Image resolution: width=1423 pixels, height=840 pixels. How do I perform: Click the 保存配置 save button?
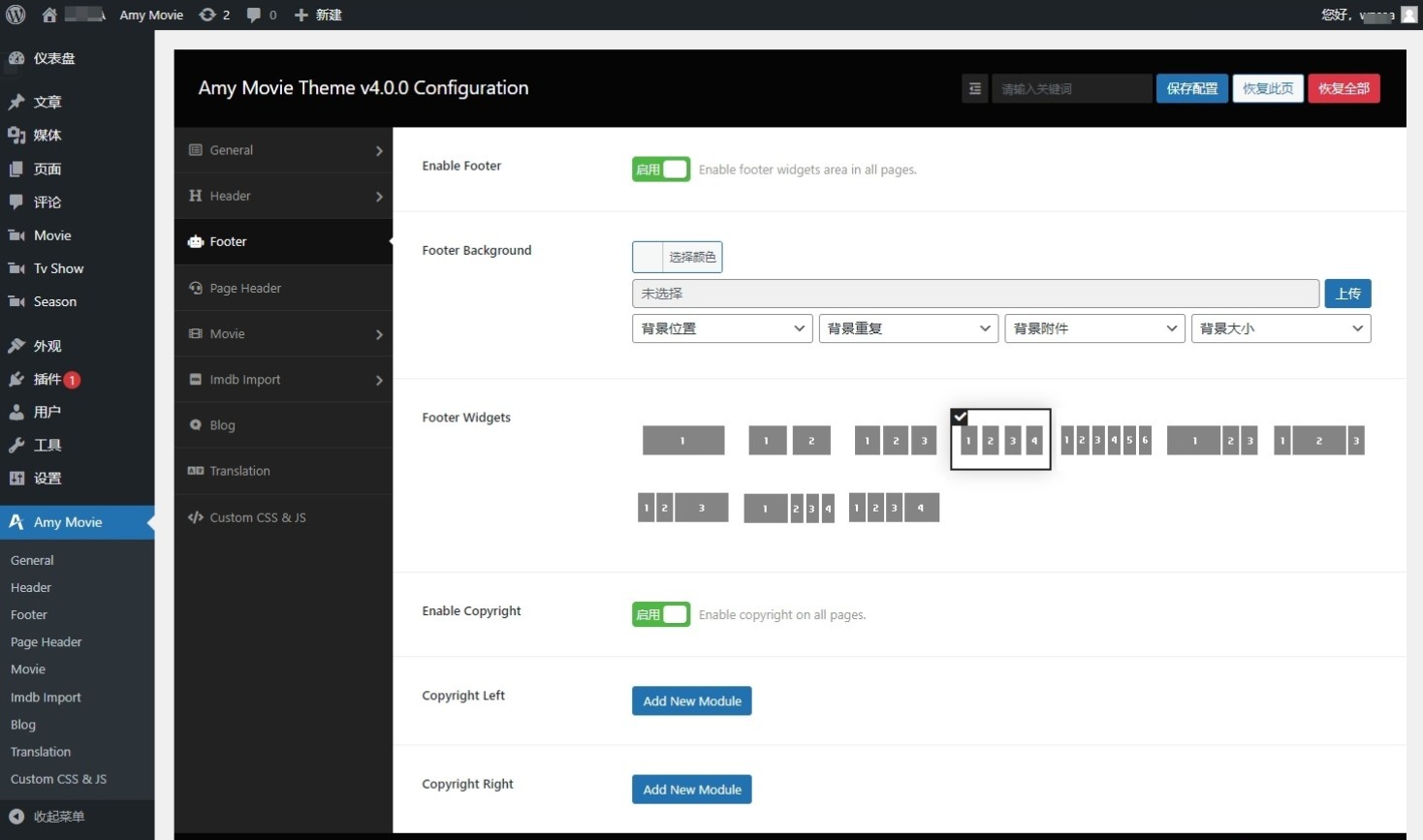[1192, 88]
